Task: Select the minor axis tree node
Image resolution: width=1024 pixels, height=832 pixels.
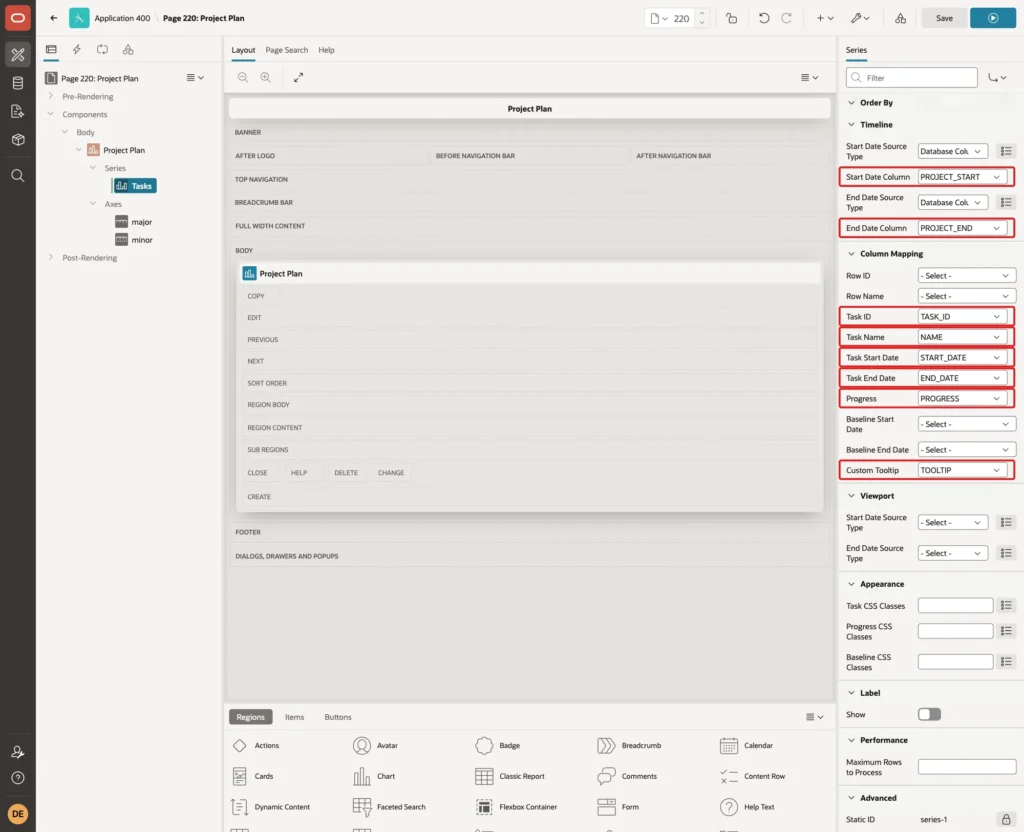Action: (134, 240)
